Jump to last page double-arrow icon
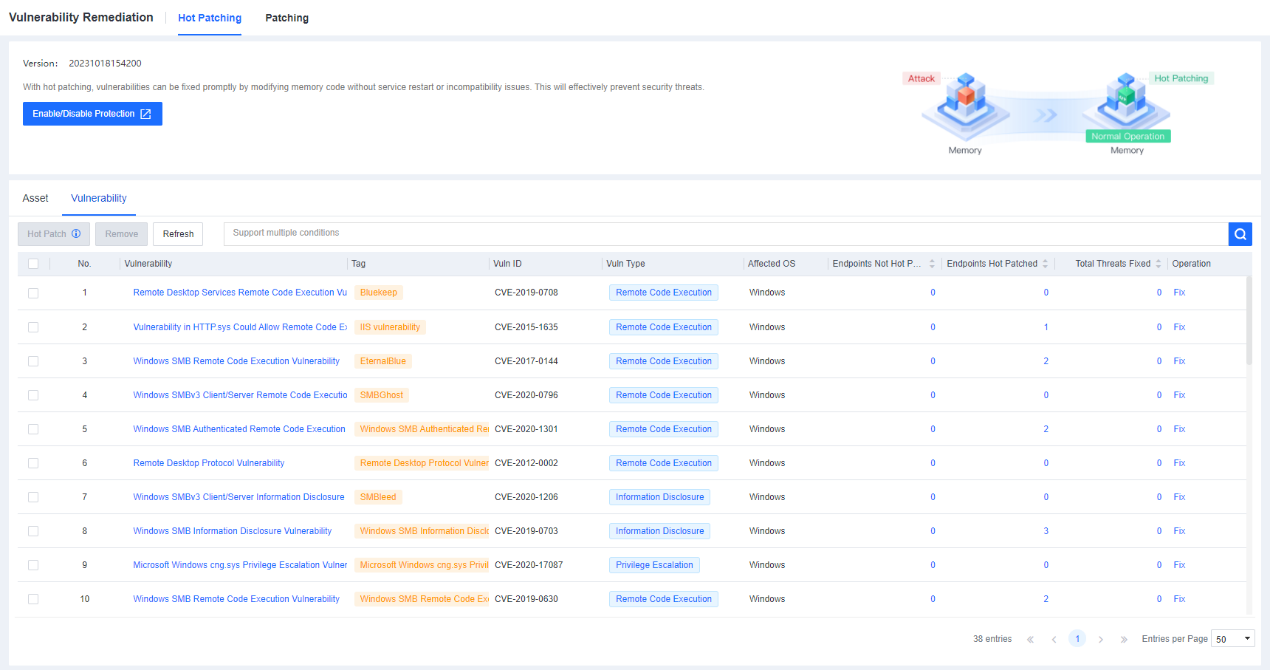 click(1124, 639)
